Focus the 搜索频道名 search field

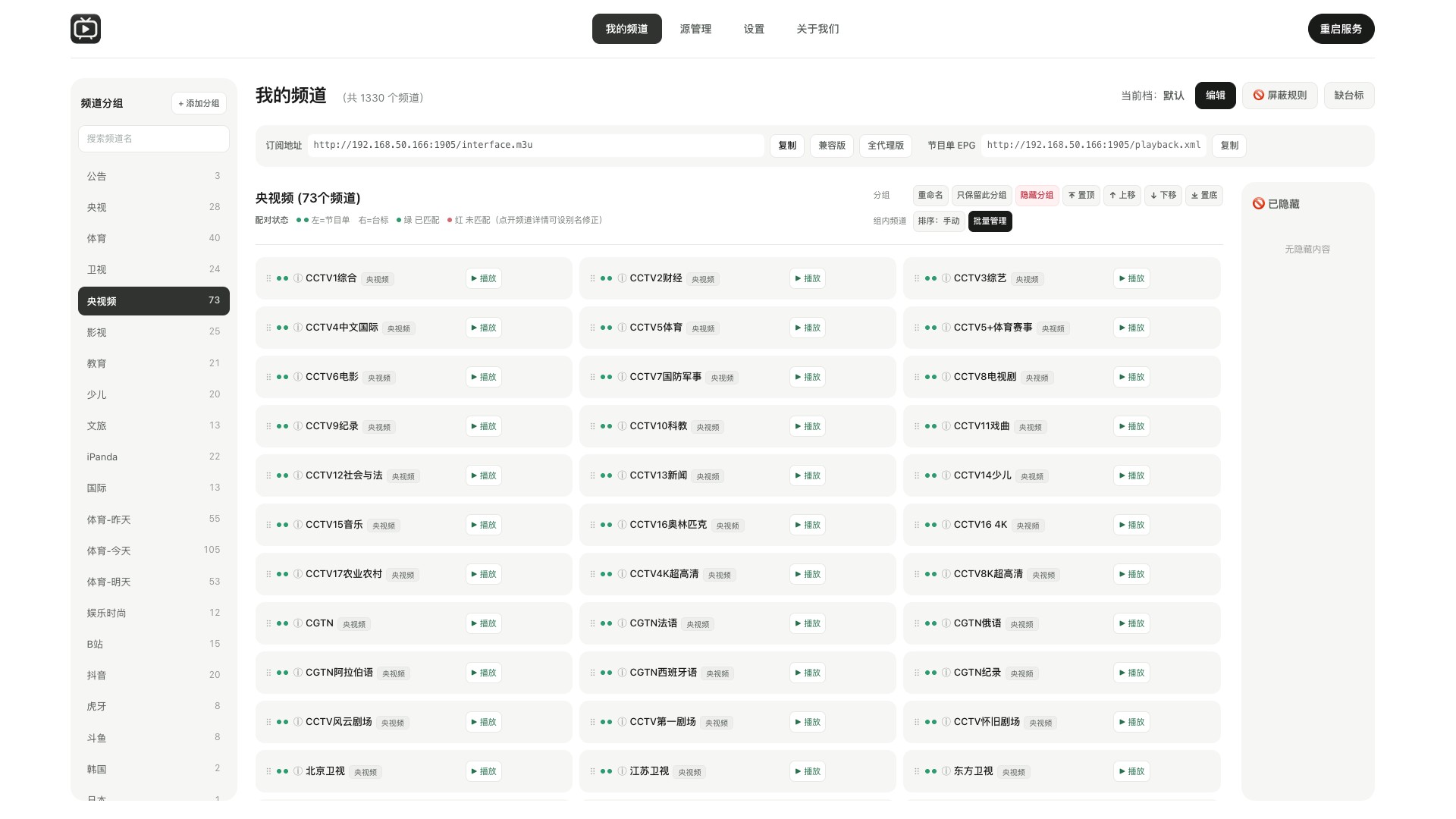(x=154, y=139)
